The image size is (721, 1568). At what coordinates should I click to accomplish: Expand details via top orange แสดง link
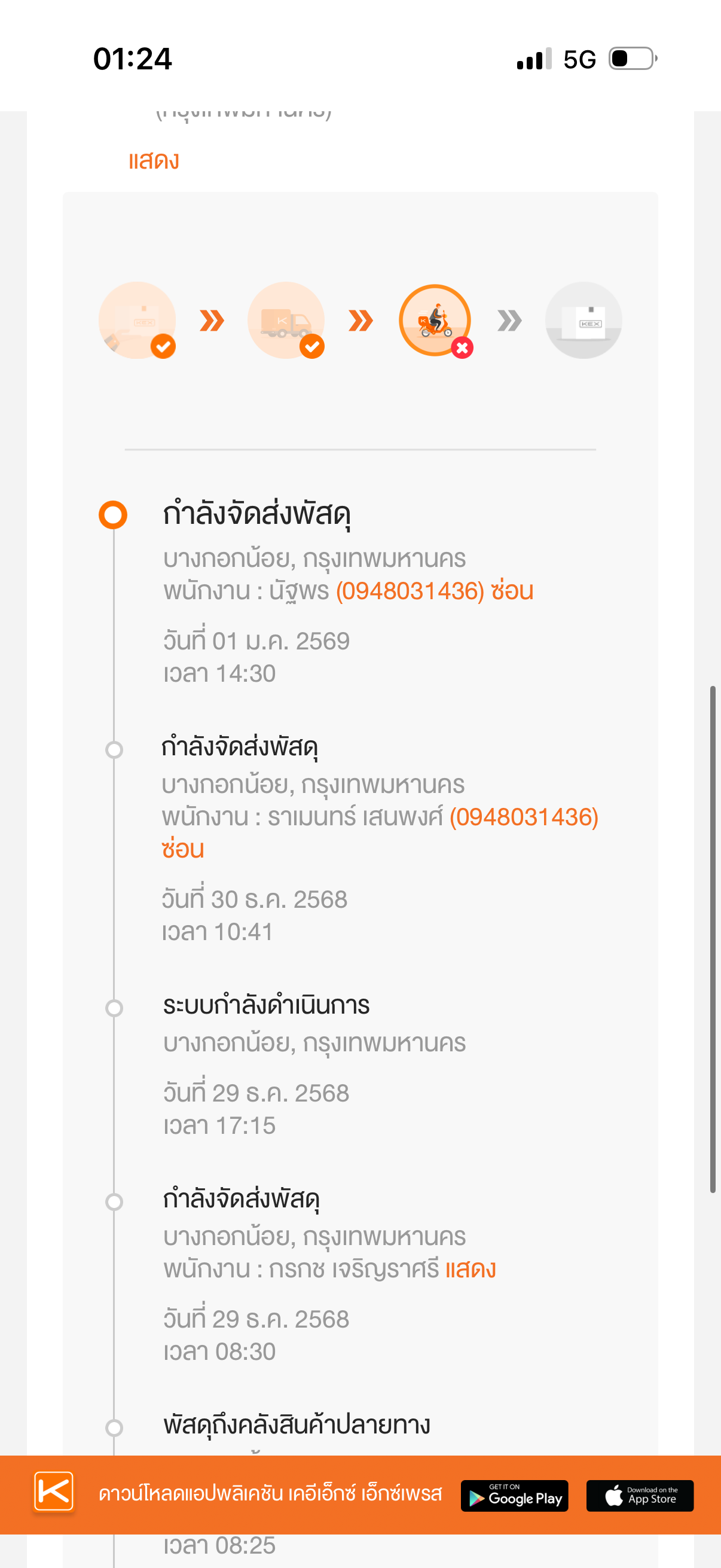[x=153, y=161]
